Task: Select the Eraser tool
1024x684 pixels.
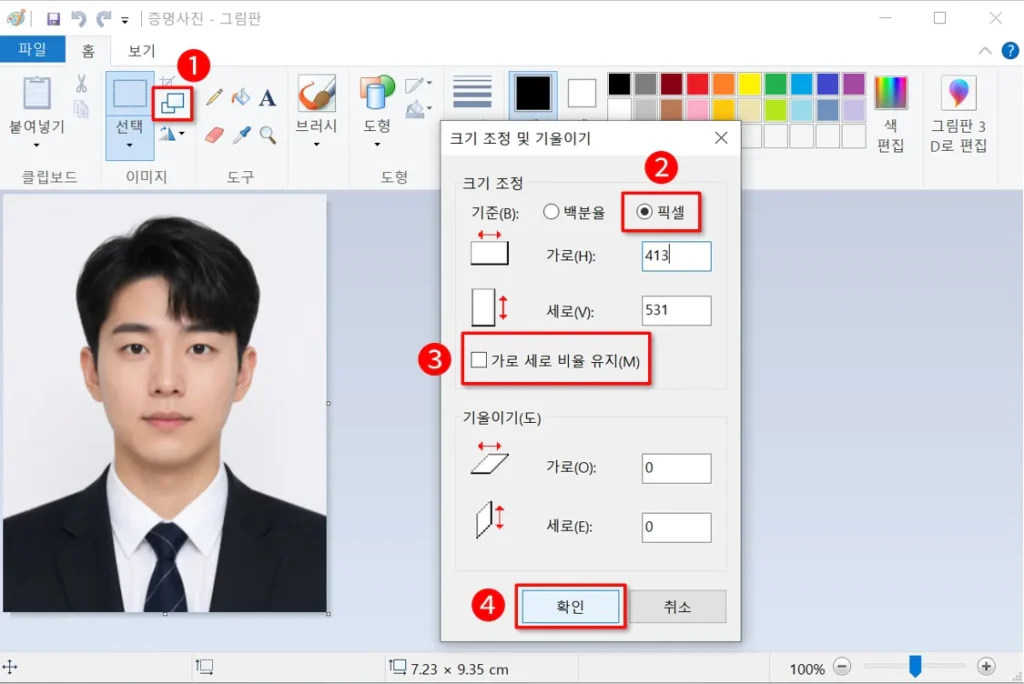Action: [x=214, y=135]
